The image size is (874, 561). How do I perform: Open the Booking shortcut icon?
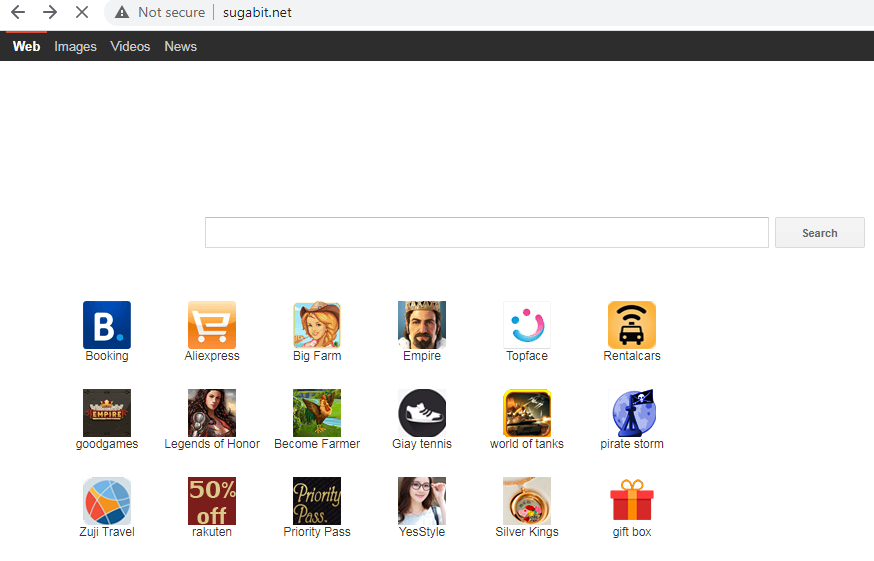(x=106, y=325)
